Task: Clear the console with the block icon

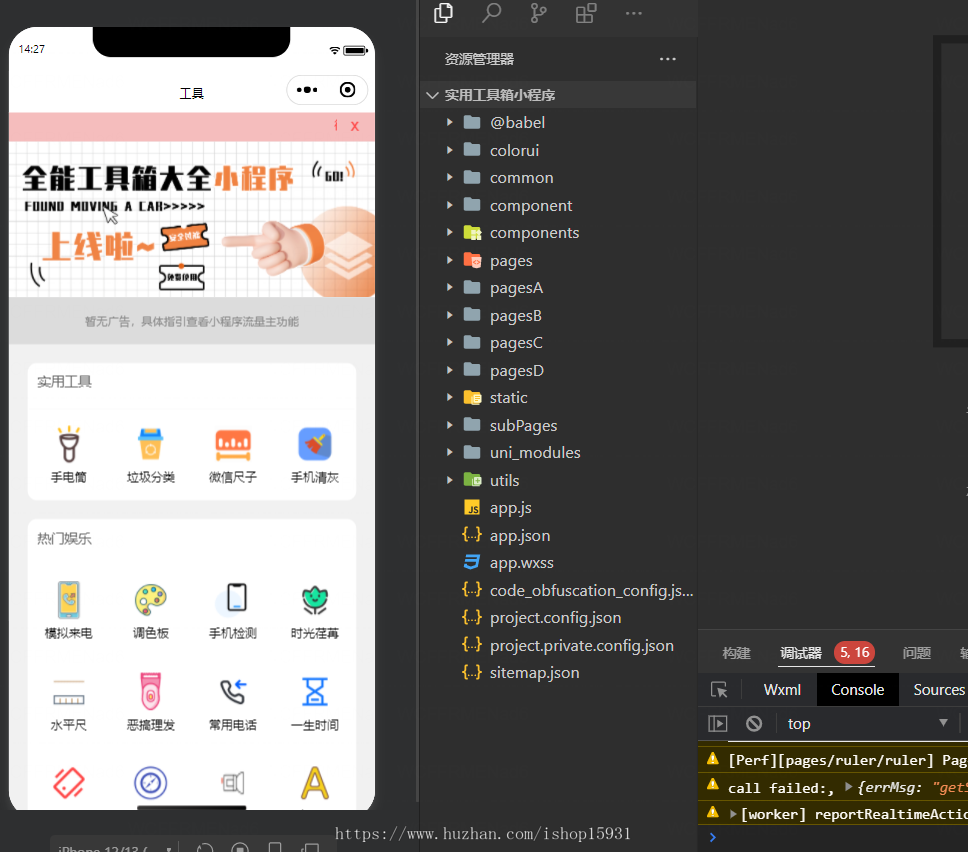Action: tap(754, 724)
